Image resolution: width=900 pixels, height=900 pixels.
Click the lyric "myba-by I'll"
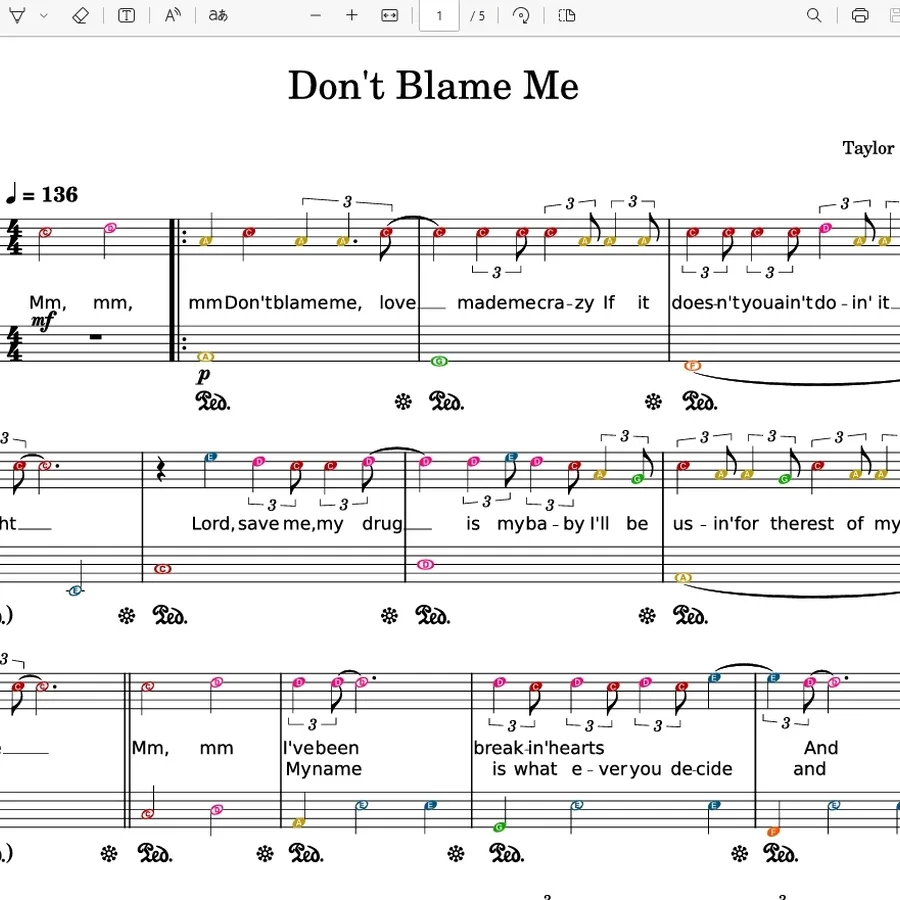(x=553, y=523)
